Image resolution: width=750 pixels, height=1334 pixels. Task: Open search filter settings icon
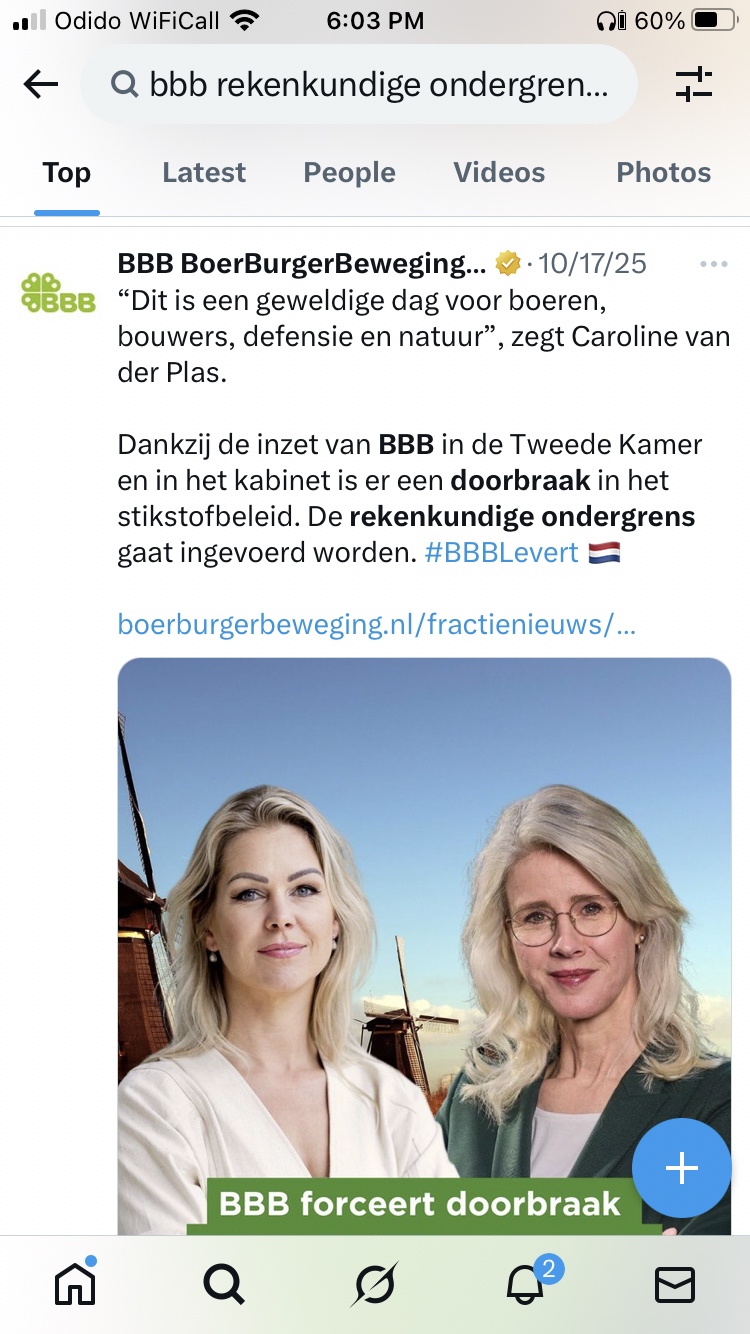pyautogui.click(x=694, y=85)
